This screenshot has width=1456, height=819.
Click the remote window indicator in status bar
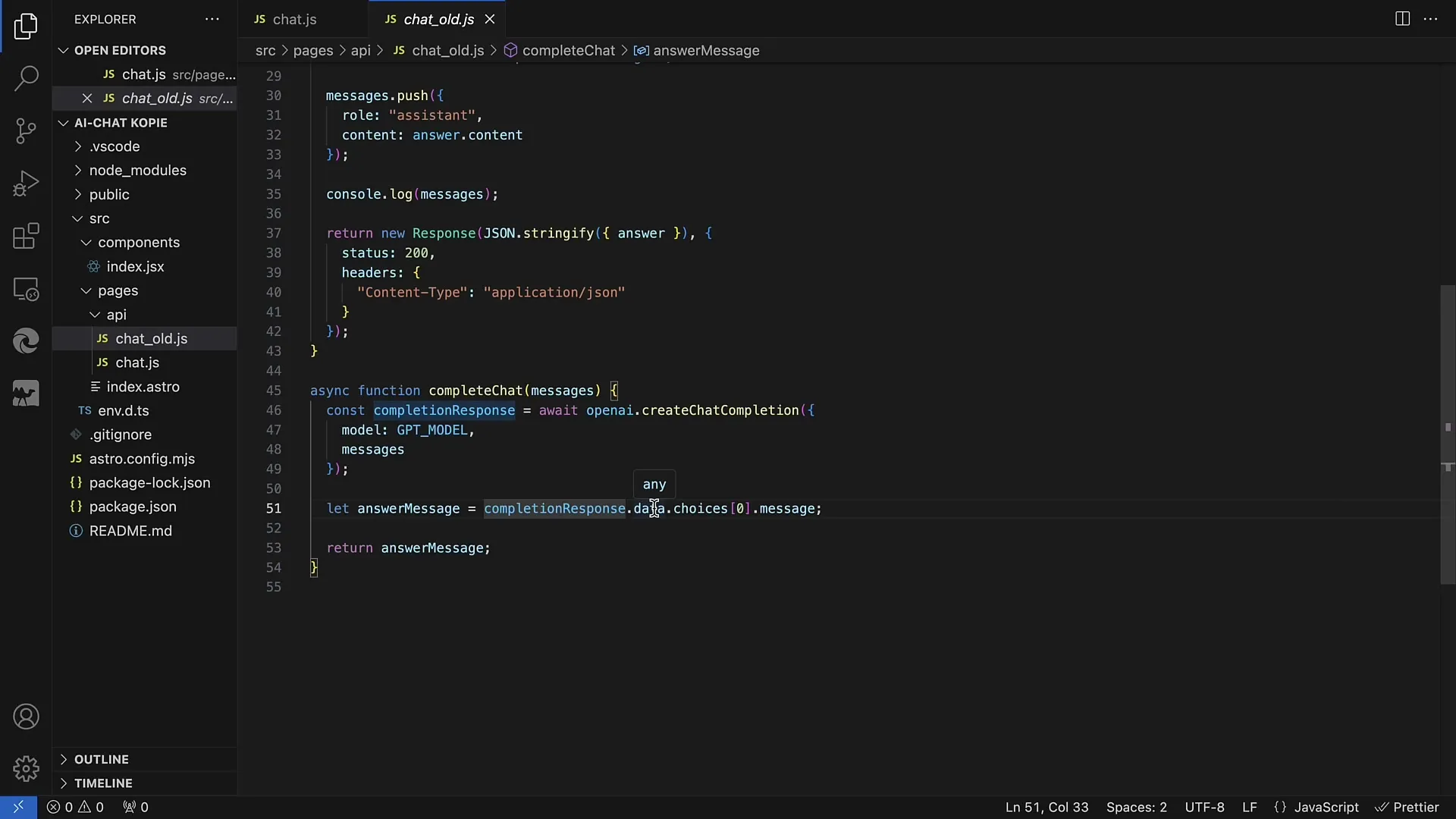tap(18, 807)
